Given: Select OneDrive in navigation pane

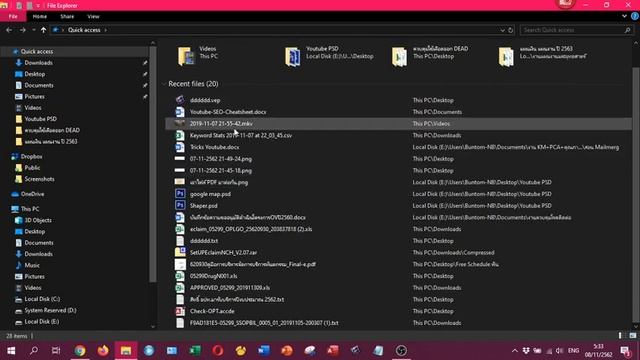Looking at the screenshot, I should [x=32, y=194].
